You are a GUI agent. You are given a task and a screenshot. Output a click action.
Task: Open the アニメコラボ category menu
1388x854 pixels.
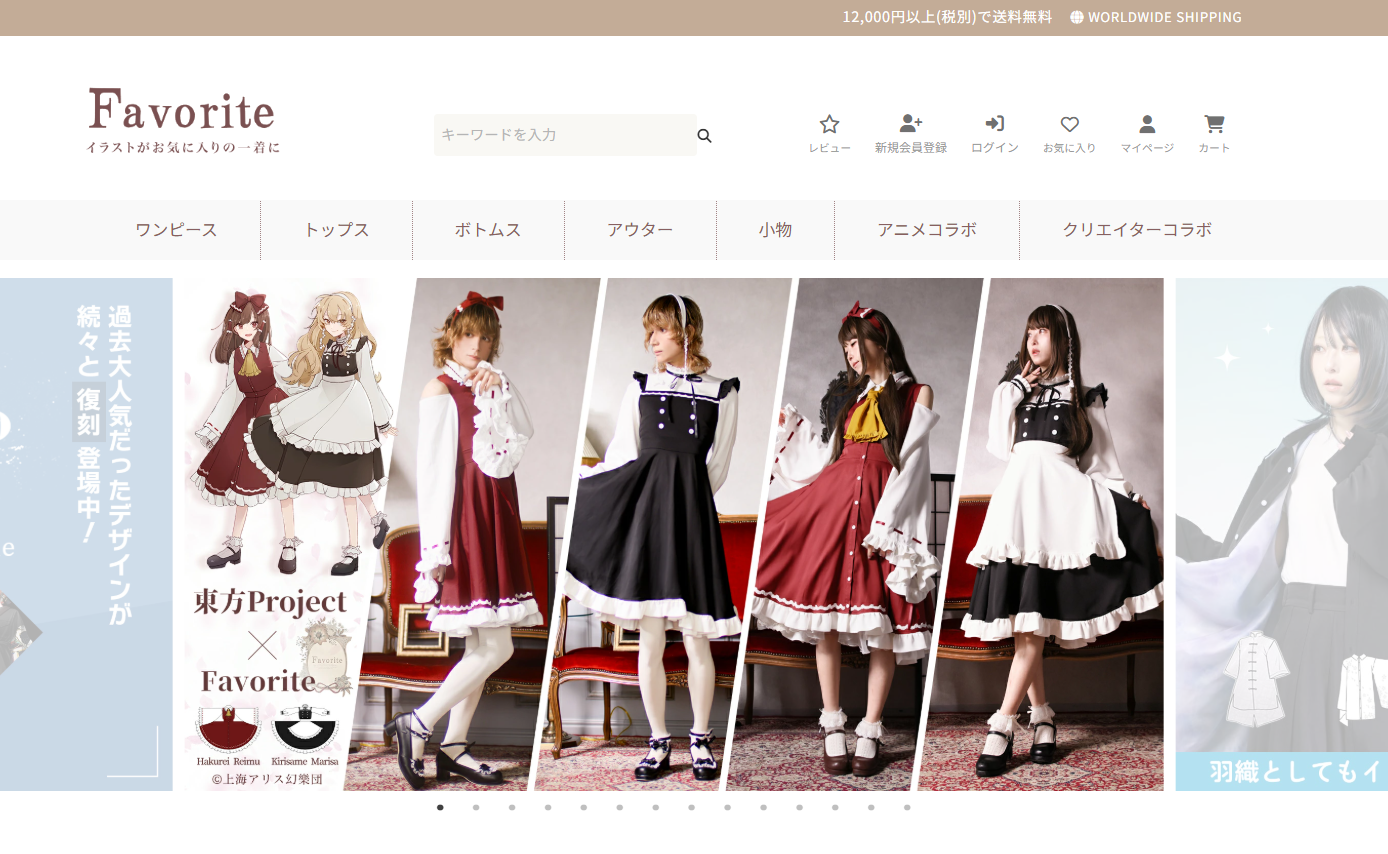pyautogui.click(x=927, y=230)
